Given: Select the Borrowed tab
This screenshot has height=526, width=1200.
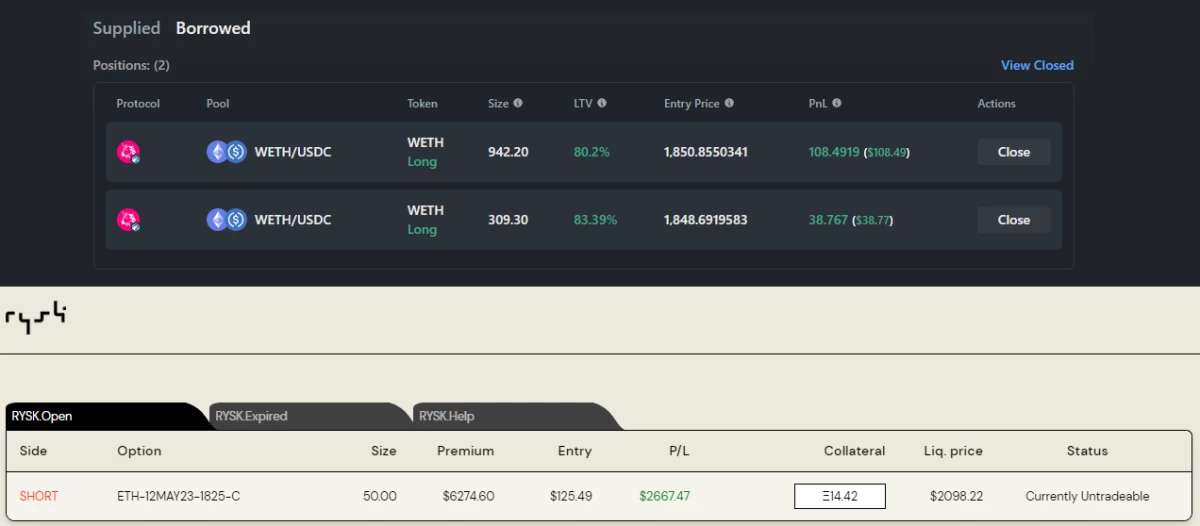Looking at the screenshot, I should tap(213, 28).
